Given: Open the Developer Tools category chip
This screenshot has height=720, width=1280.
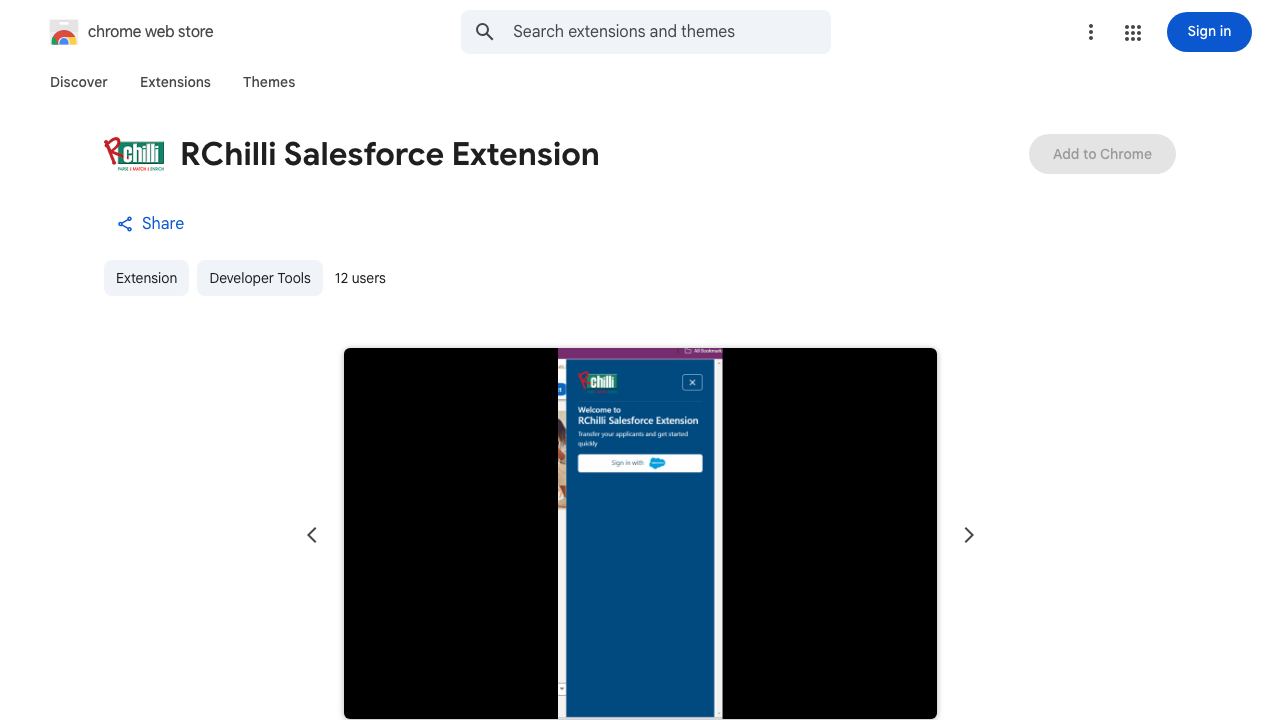Looking at the screenshot, I should pyautogui.click(x=260, y=278).
